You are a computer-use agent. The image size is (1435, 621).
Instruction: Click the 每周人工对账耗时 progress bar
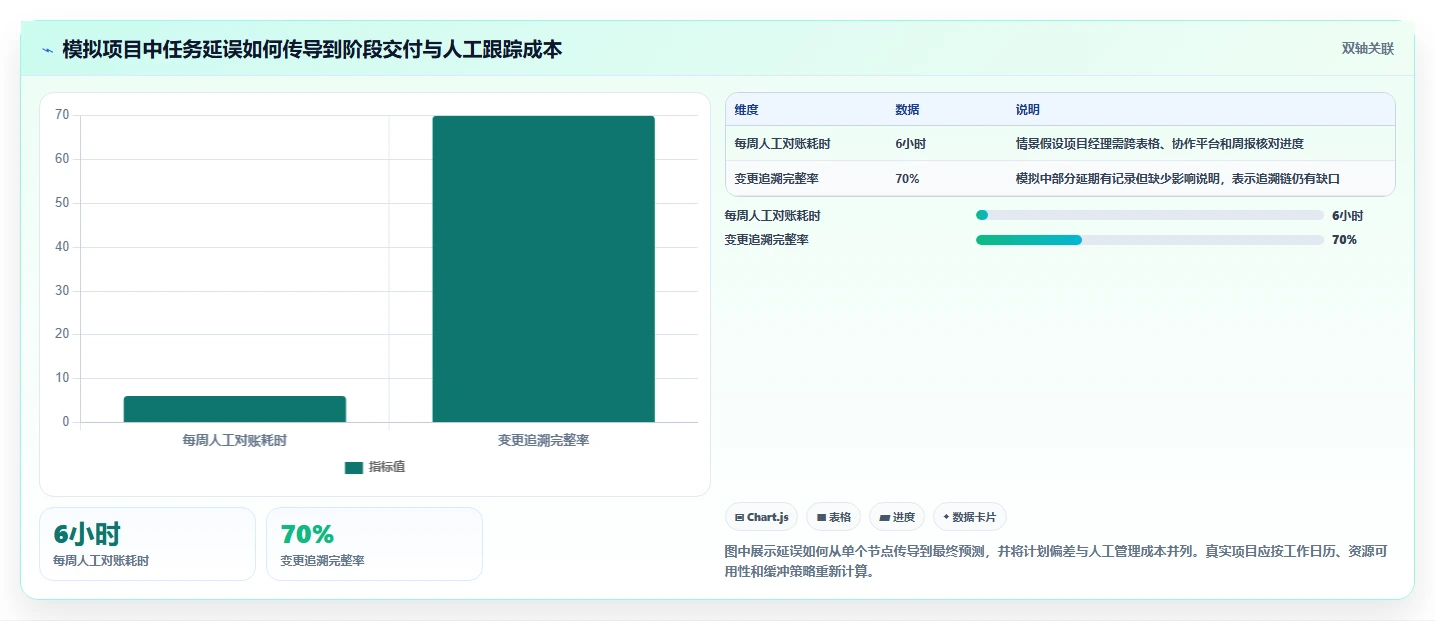tap(1150, 215)
